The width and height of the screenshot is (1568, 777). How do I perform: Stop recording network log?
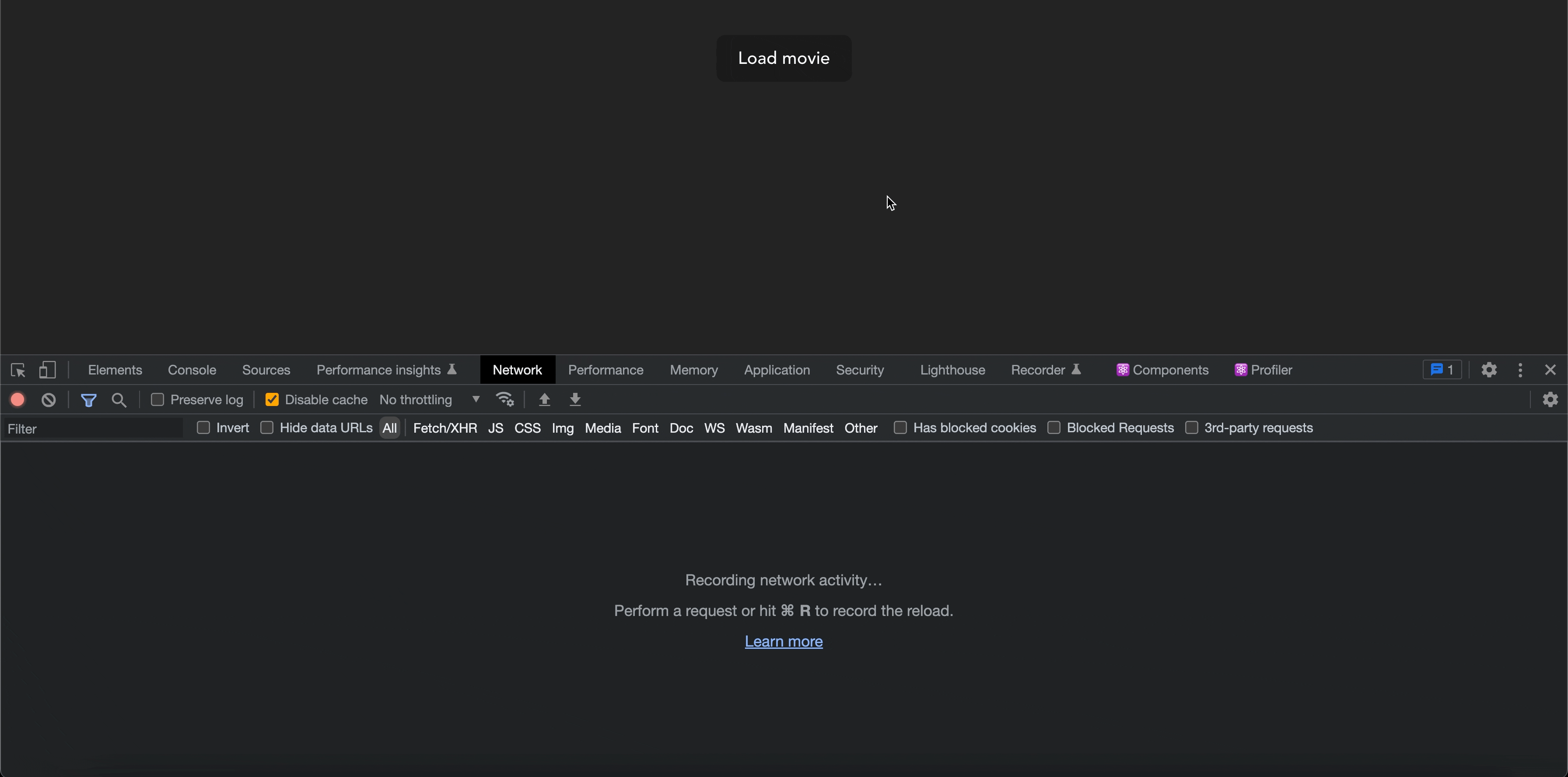point(17,400)
